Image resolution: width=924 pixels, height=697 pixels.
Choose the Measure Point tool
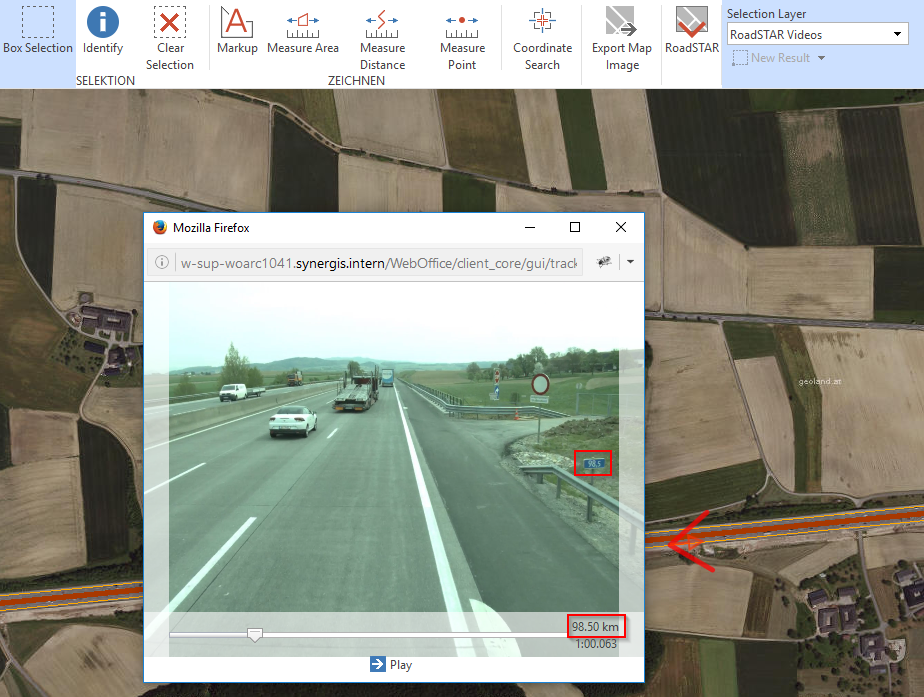(461, 38)
